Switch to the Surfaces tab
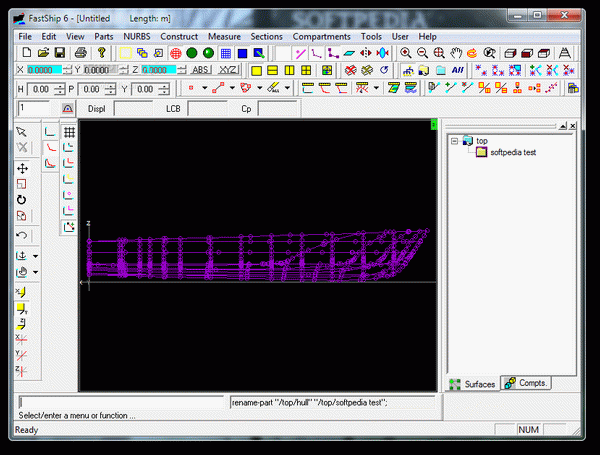This screenshot has width=600, height=455. pyautogui.click(x=472, y=384)
